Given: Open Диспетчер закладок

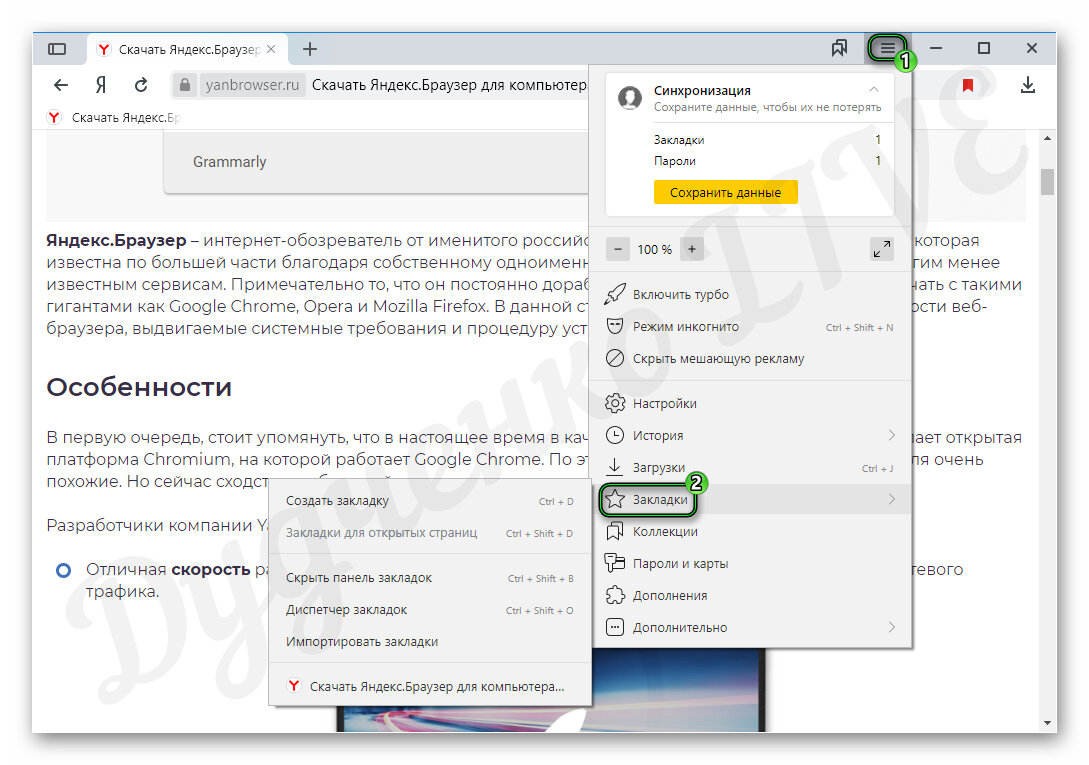Looking at the screenshot, I should (430, 610).
